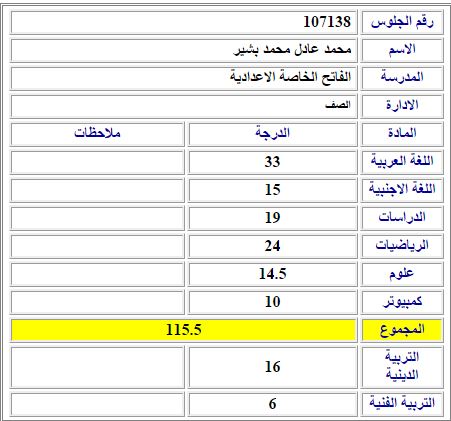The width and height of the screenshot is (451, 421).
Task: Click the علوم score 14.5
Action: pos(272,274)
